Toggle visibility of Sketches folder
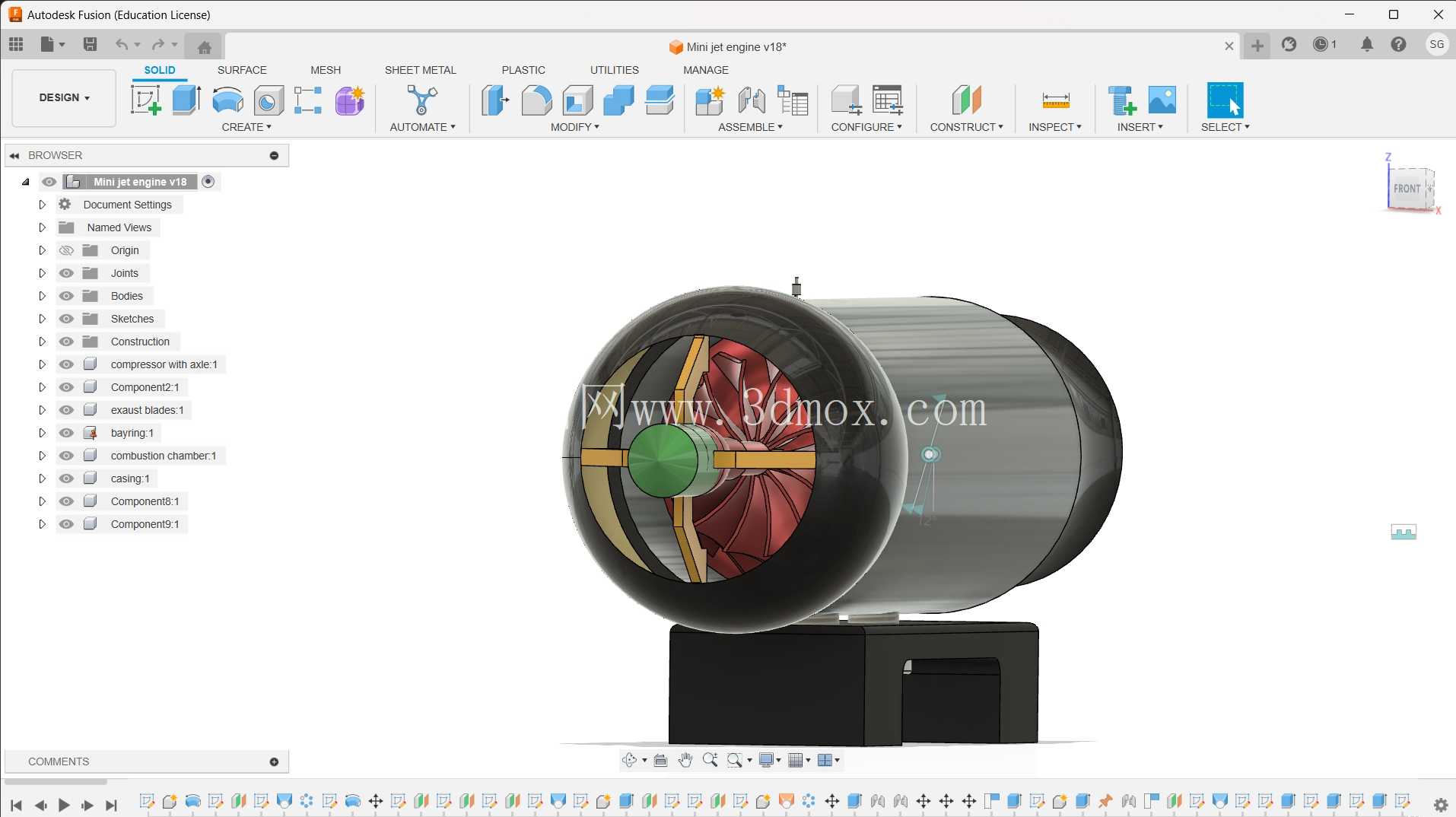1456x817 pixels. coord(66,319)
